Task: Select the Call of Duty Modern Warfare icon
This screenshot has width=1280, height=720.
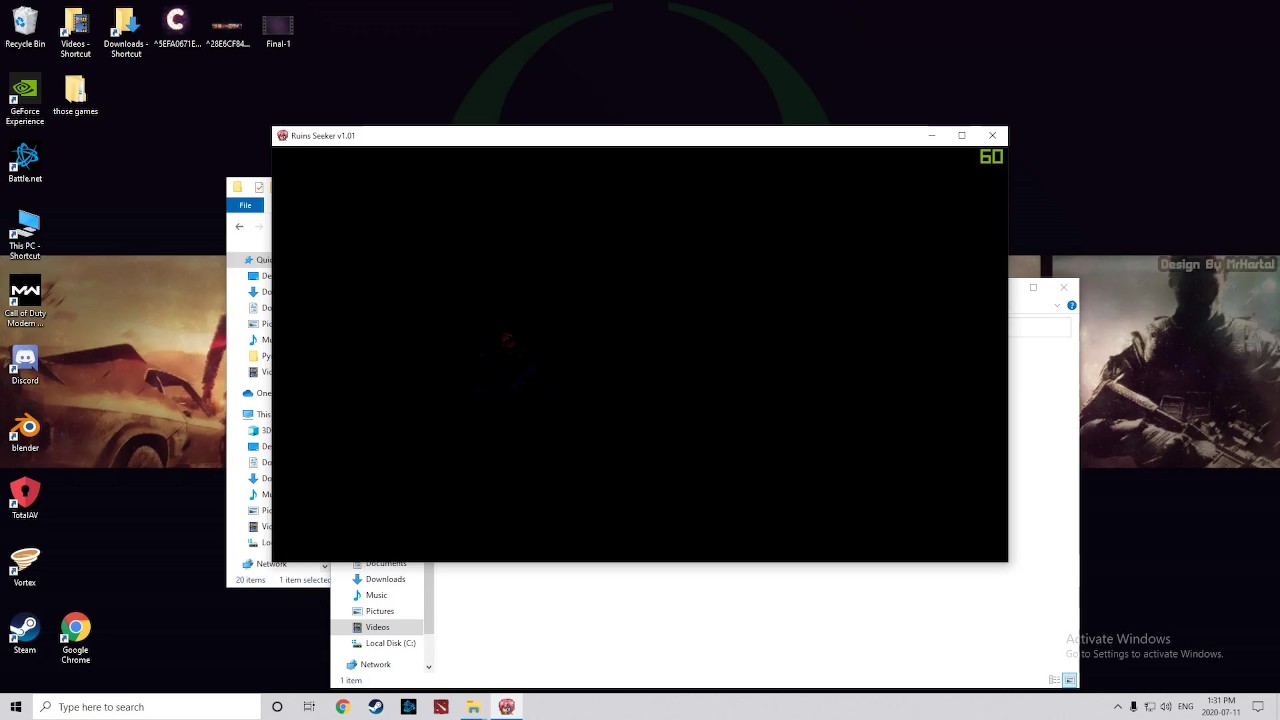Action: click(25, 303)
